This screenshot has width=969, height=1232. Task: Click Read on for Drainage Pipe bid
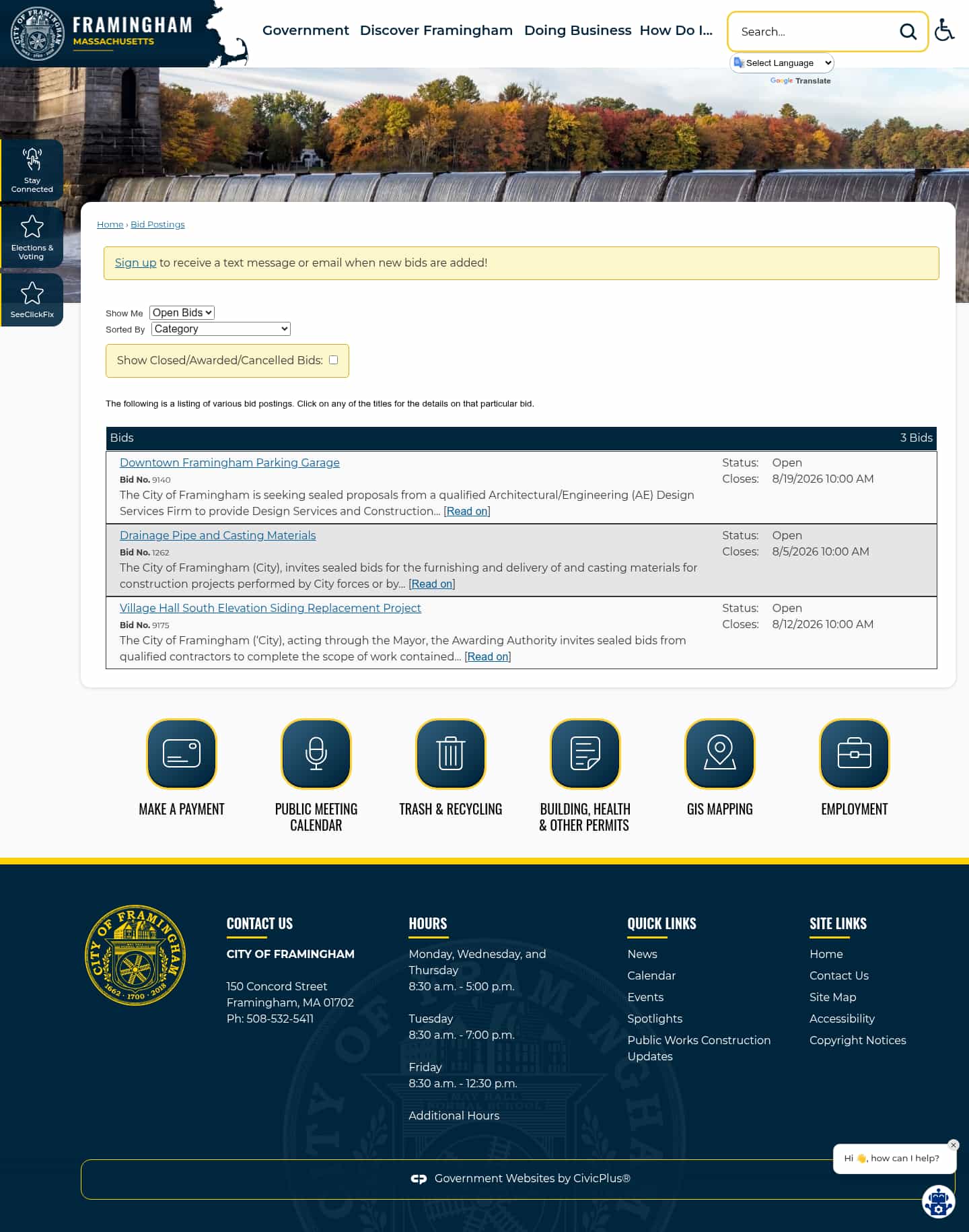432,584
